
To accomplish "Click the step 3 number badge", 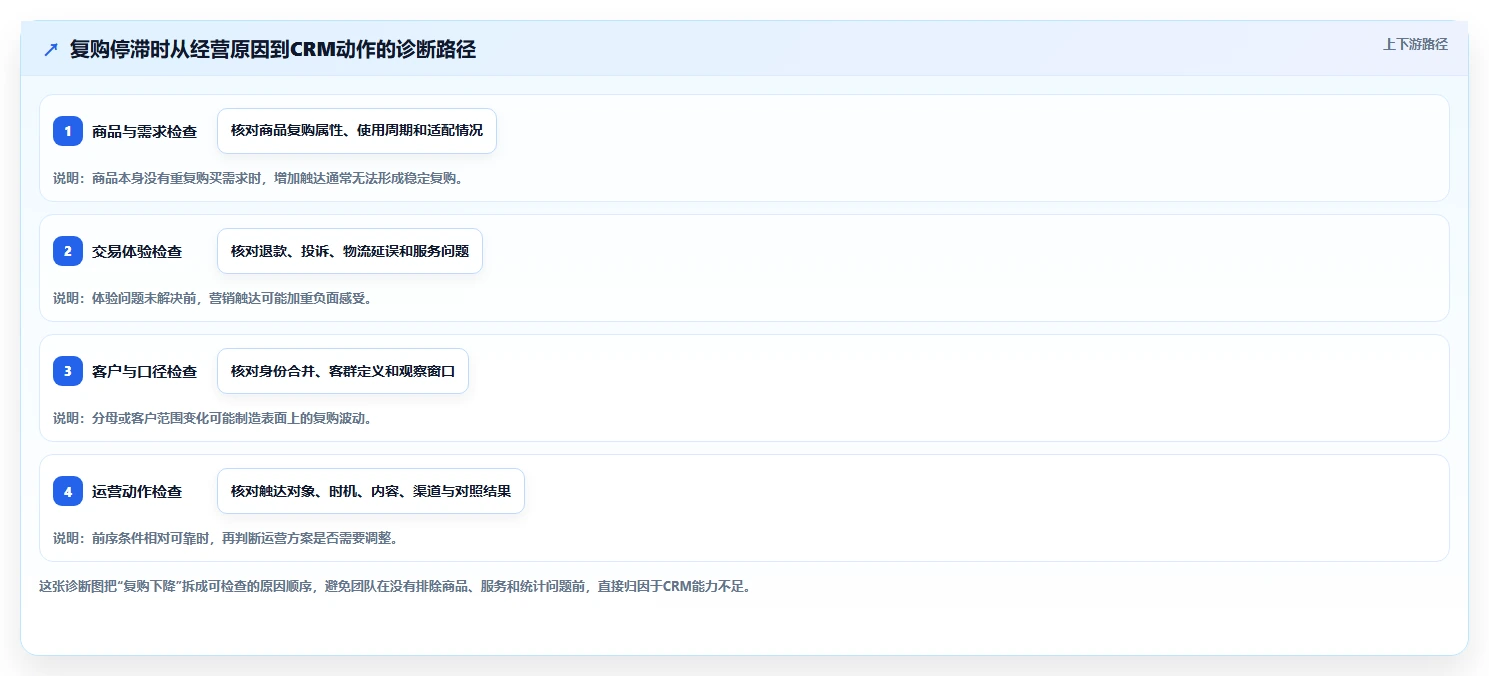I will pyautogui.click(x=68, y=371).
